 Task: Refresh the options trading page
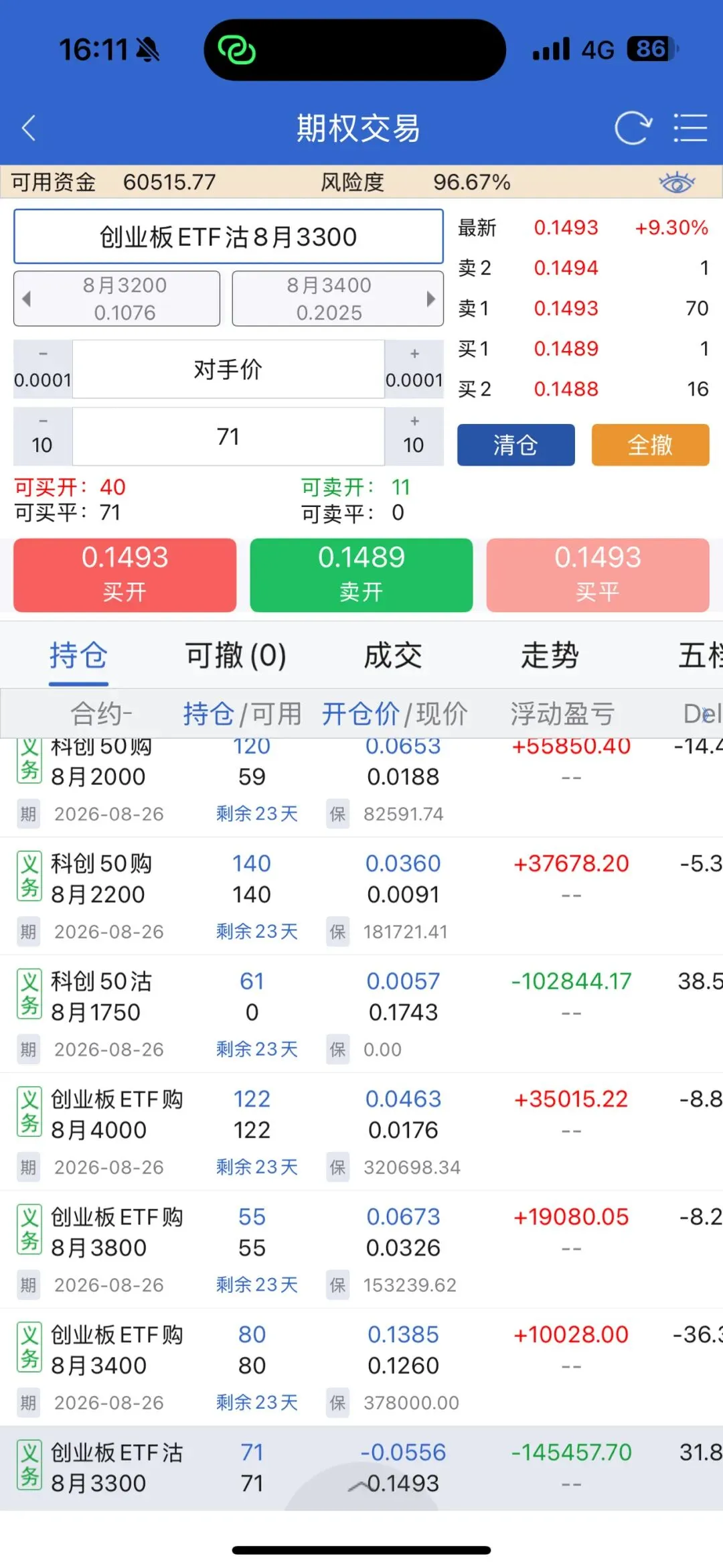[633, 127]
